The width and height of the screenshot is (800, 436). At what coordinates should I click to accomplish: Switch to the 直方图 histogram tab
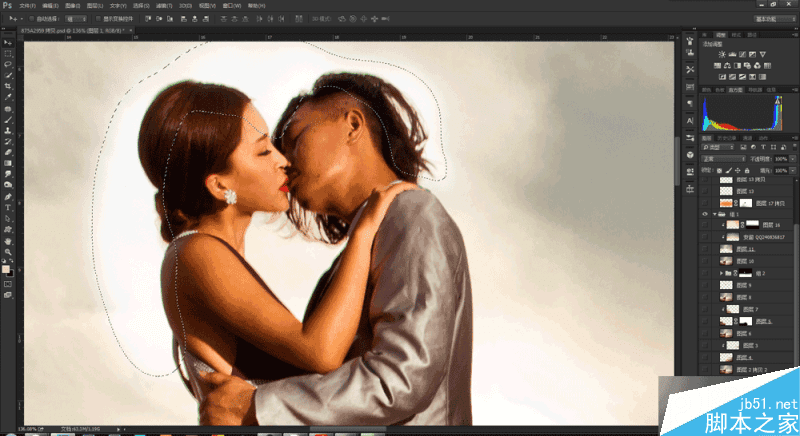click(735, 90)
